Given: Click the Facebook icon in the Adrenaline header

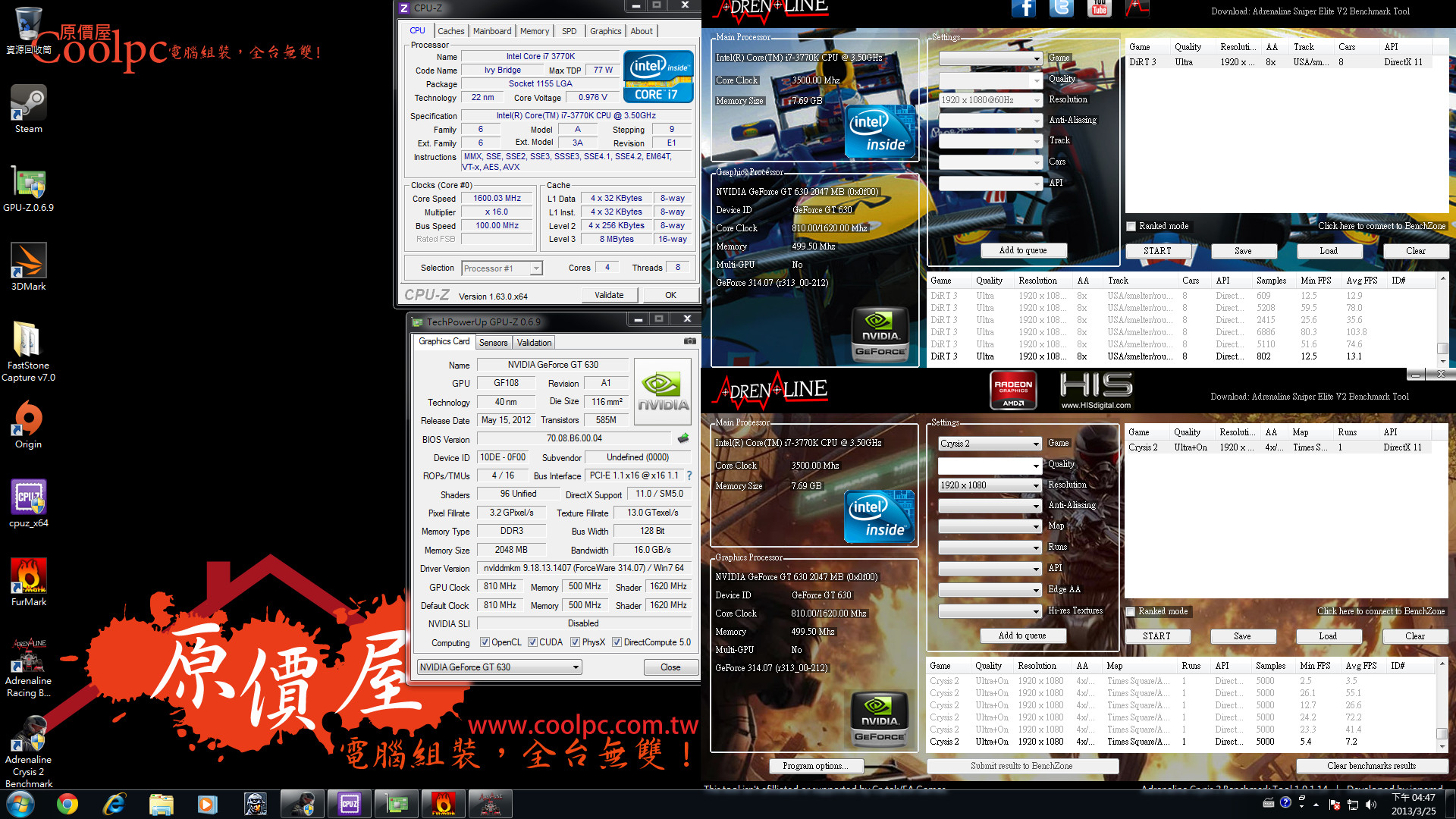Looking at the screenshot, I should (x=1024, y=8).
